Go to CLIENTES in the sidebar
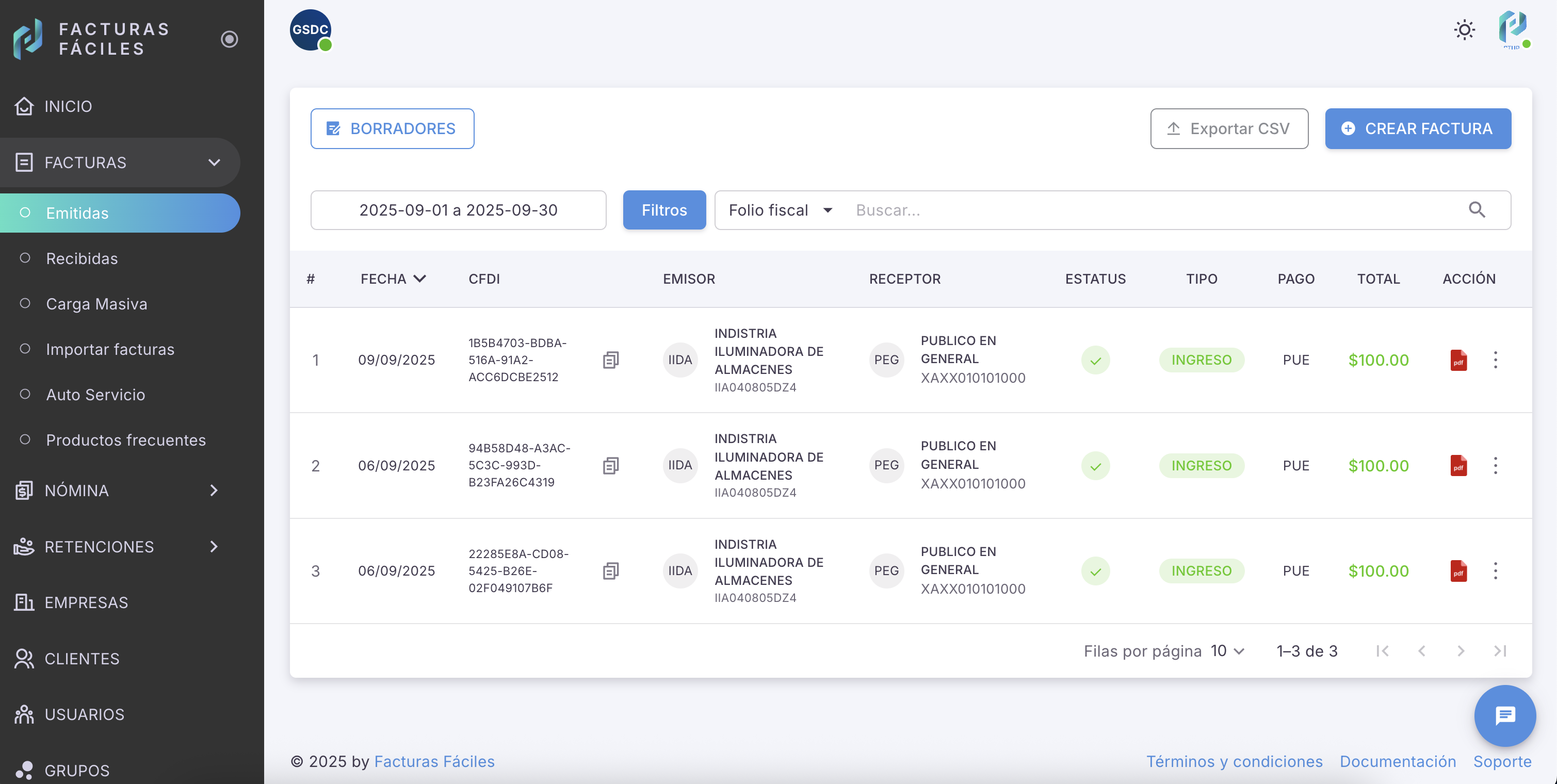1557x784 pixels. click(82, 658)
